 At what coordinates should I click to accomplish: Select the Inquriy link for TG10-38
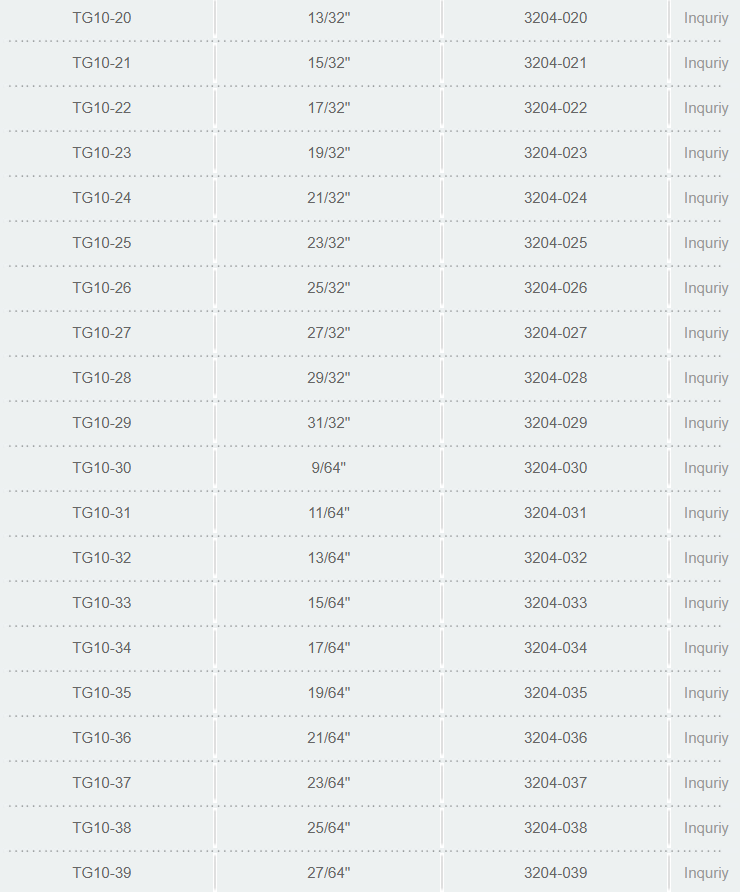pos(705,828)
